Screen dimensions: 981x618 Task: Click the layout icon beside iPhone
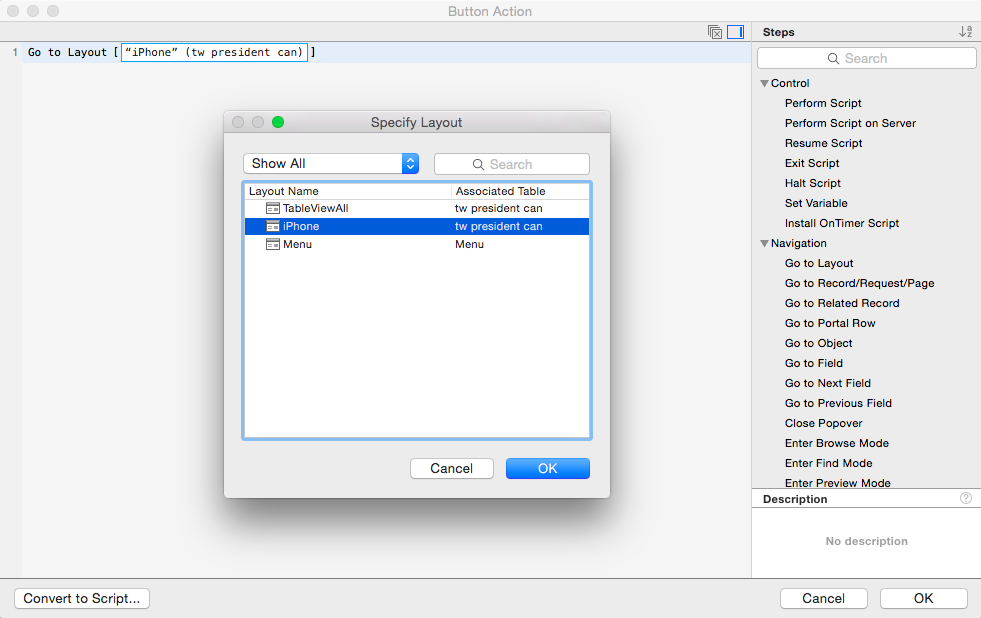pos(273,226)
